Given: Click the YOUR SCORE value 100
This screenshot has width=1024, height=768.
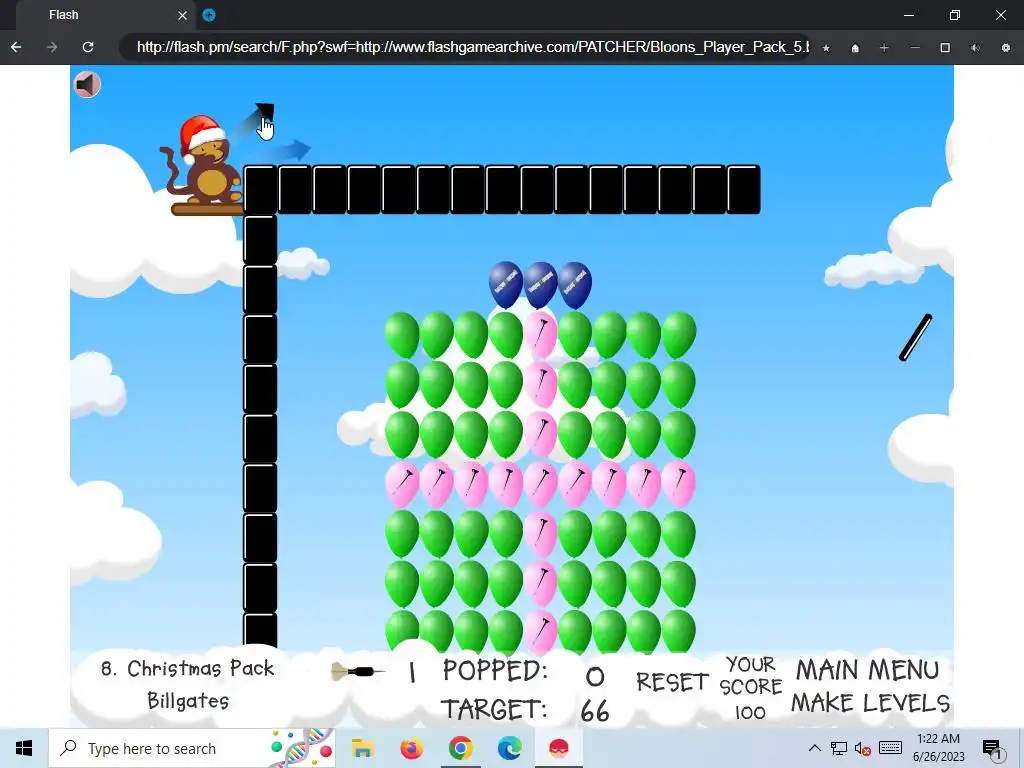Looking at the screenshot, I should (x=750, y=712).
